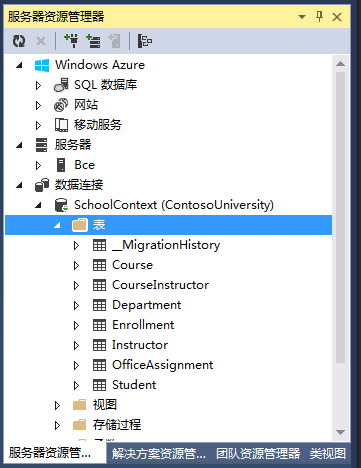Select the Enrollment table name

point(143,325)
